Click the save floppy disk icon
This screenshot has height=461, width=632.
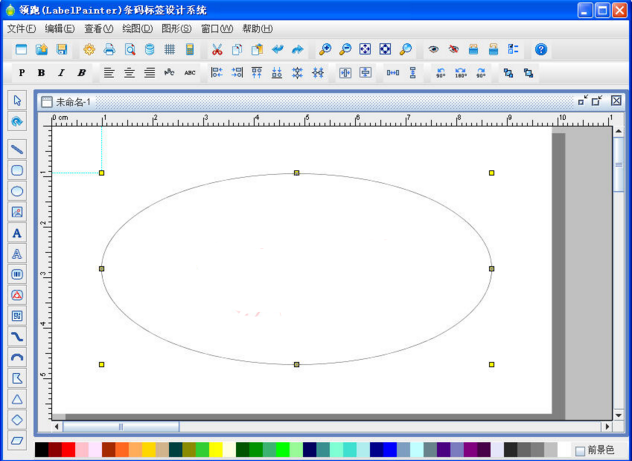pyautogui.click(x=62, y=50)
